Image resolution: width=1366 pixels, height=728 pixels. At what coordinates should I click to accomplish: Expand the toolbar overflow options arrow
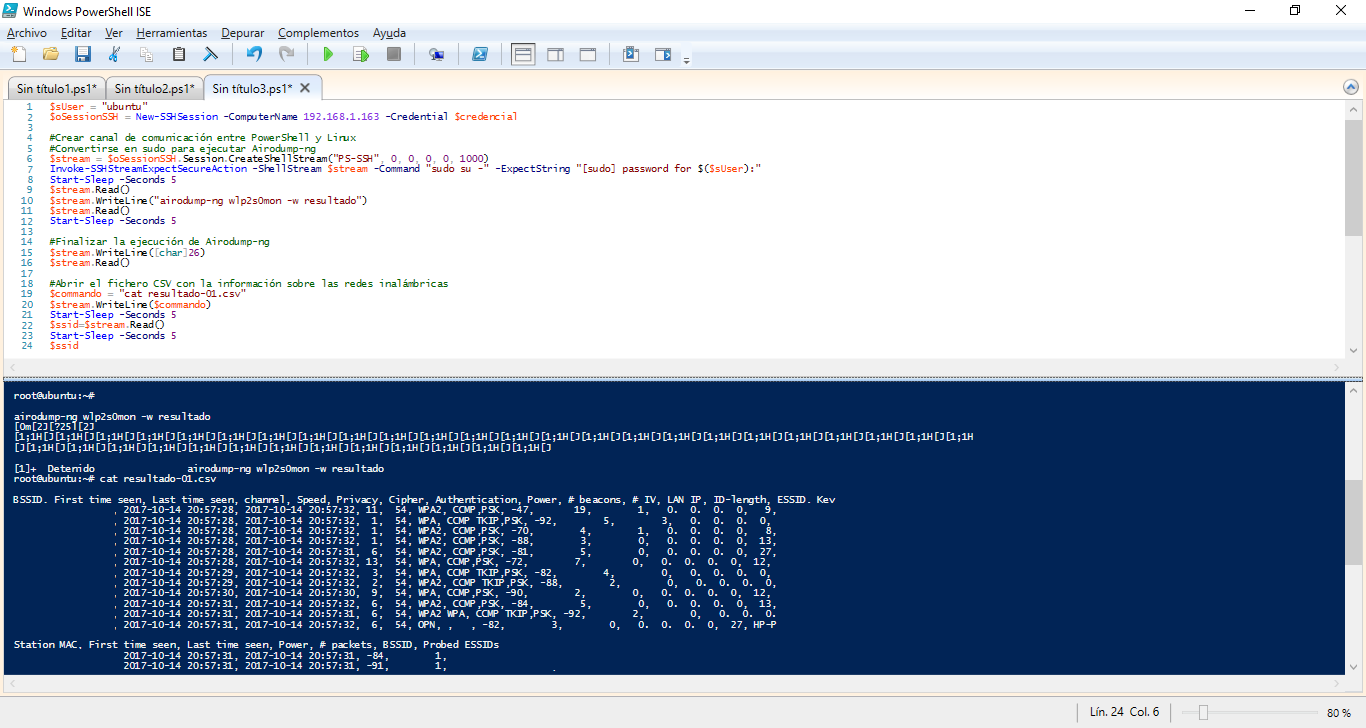click(686, 60)
